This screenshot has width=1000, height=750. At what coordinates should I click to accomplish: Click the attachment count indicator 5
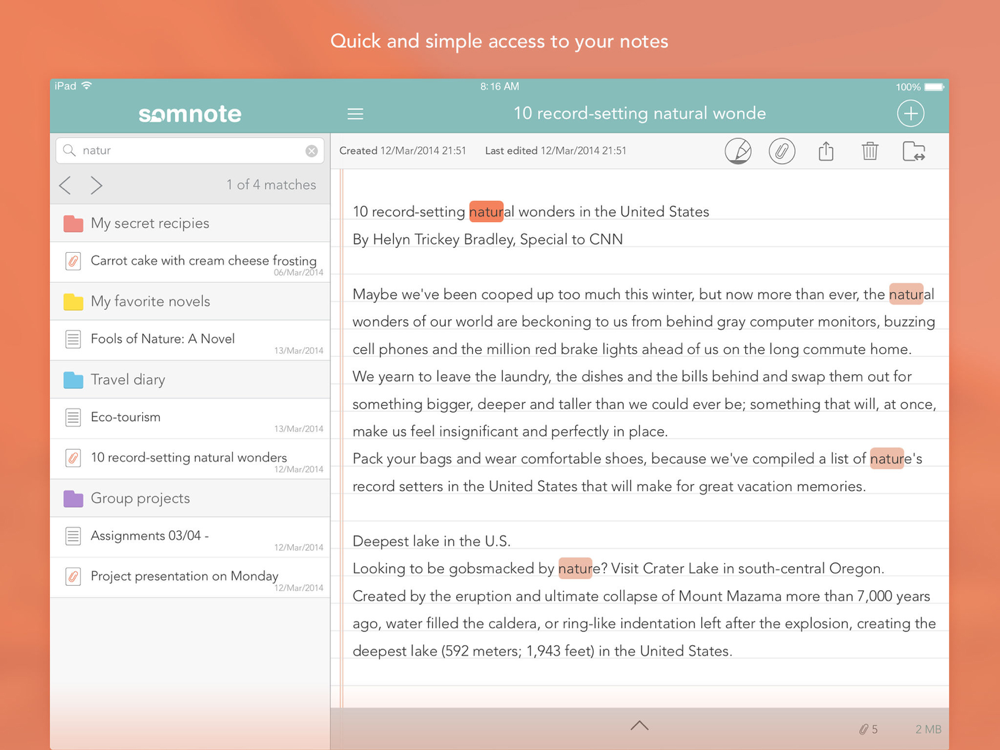click(x=869, y=729)
